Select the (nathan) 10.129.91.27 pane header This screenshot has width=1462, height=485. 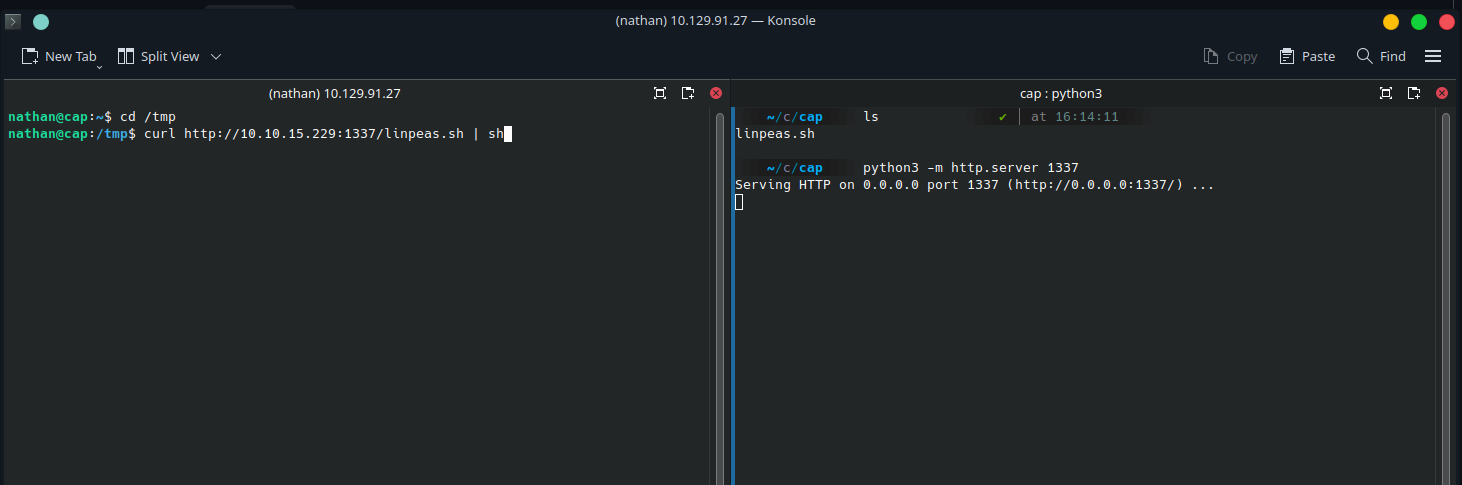tap(335, 93)
